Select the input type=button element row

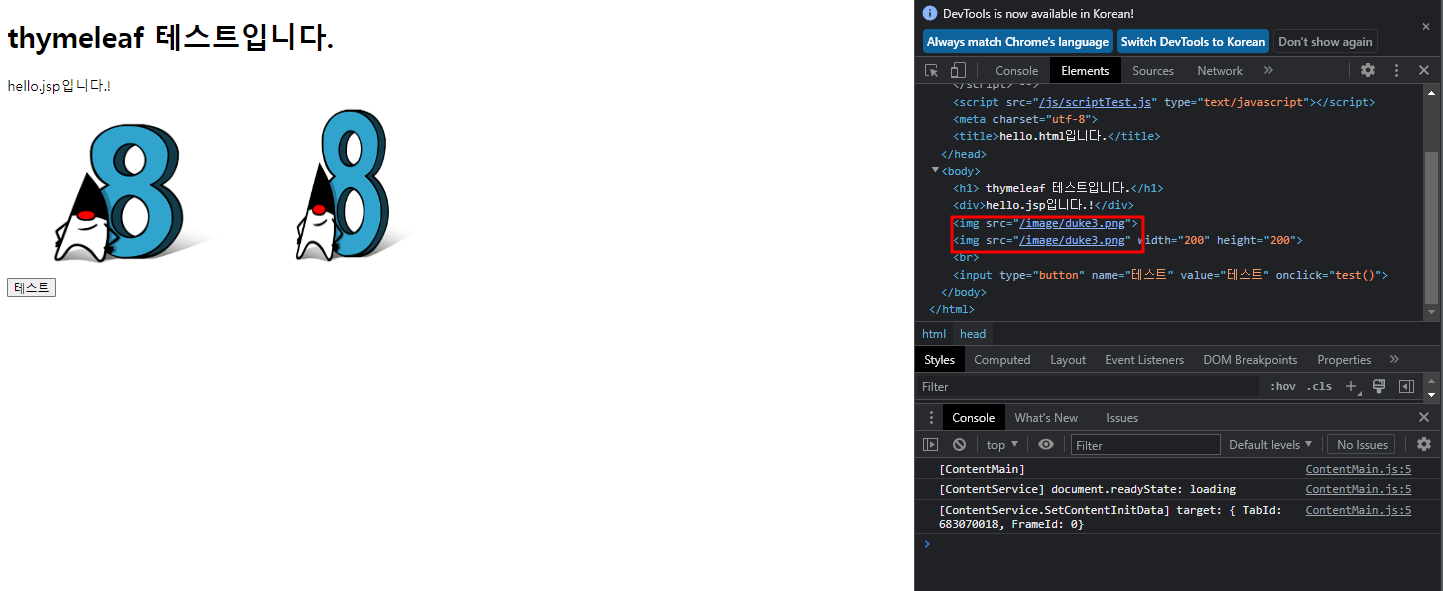(x=1170, y=275)
